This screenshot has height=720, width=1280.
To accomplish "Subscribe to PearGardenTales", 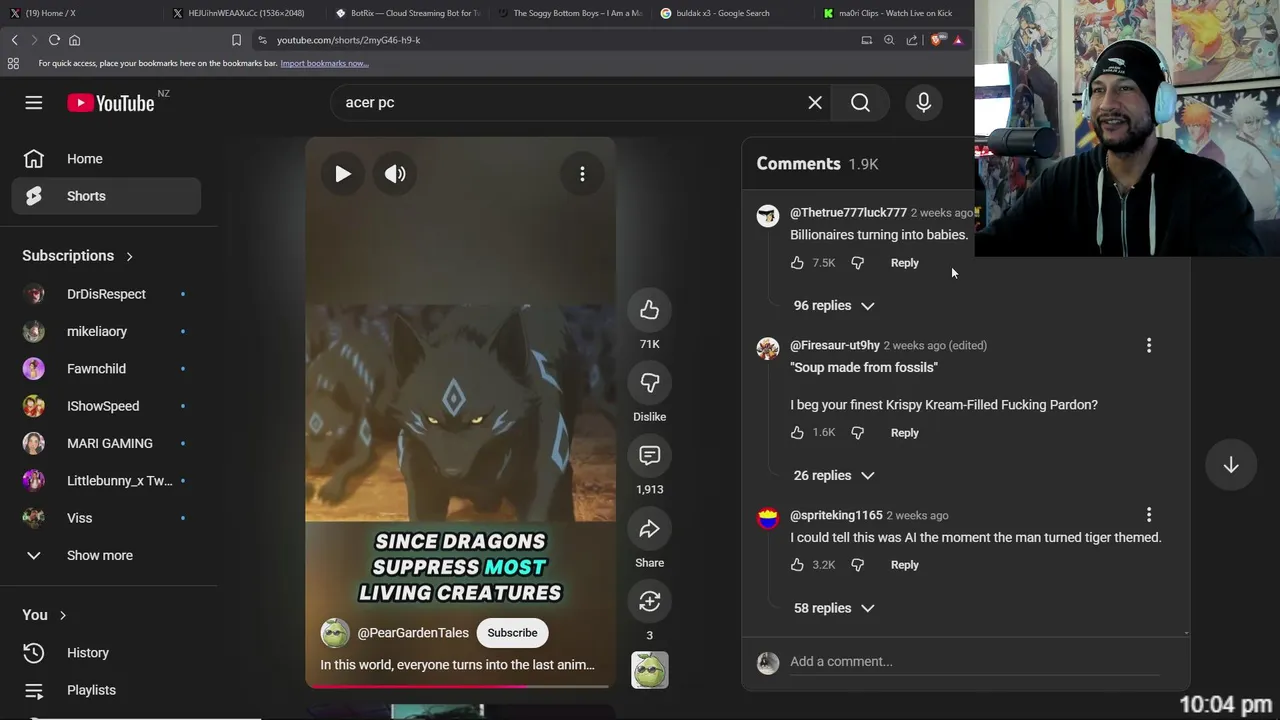I will click(512, 633).
